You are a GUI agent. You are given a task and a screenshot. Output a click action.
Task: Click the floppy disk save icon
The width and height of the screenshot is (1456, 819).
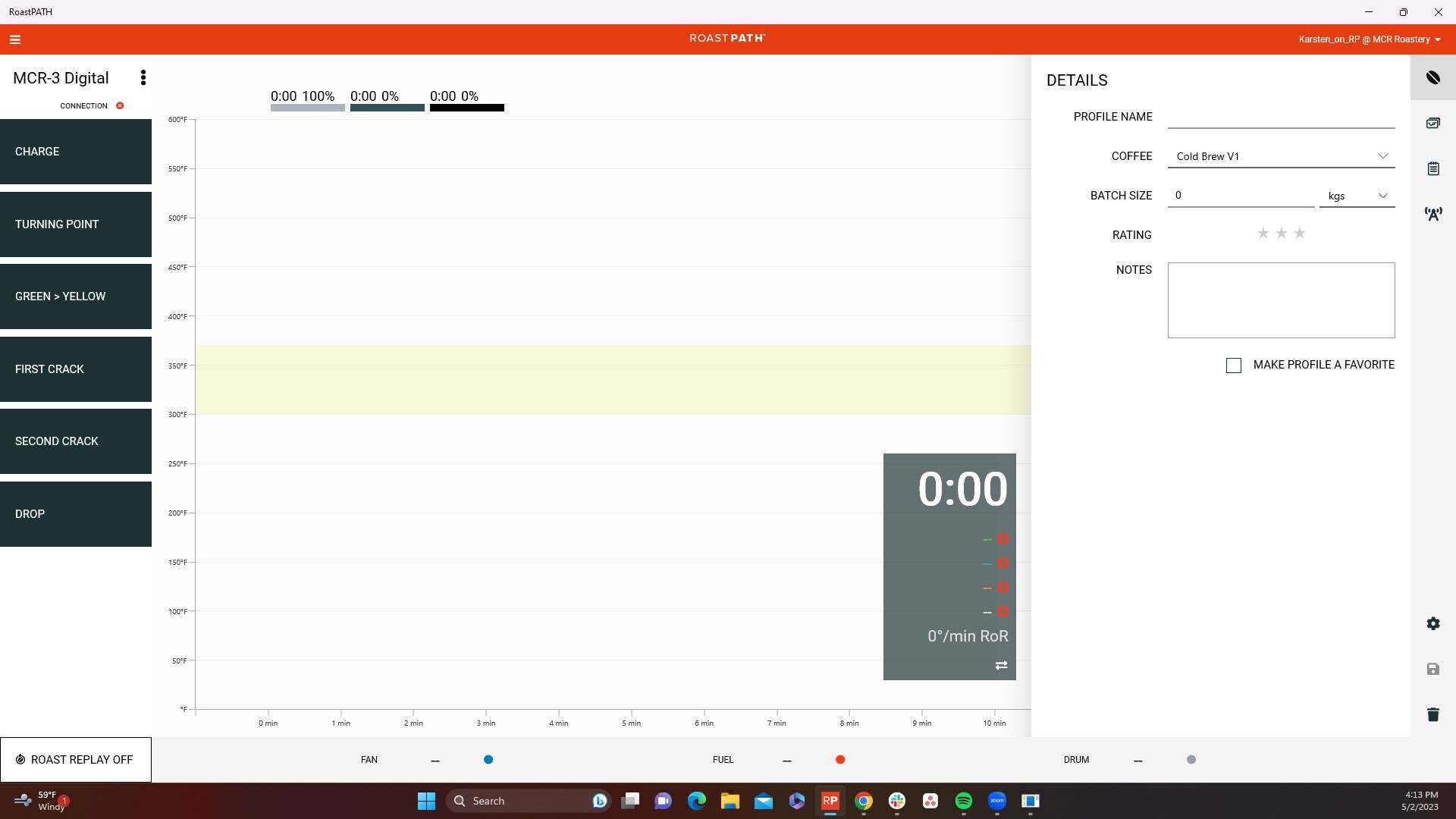pyautogui.click(x=1433, y=669)
